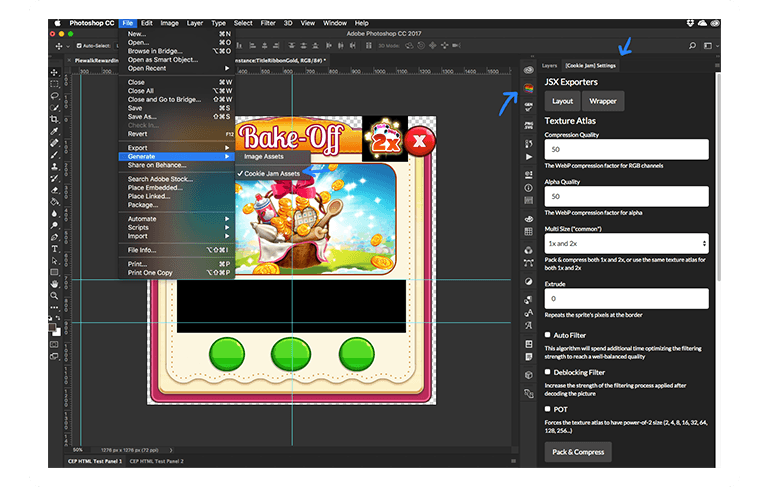Open the Creative Cloud Libraries panel icon
The height and width of the screenshot is (487, 768).
528,70
